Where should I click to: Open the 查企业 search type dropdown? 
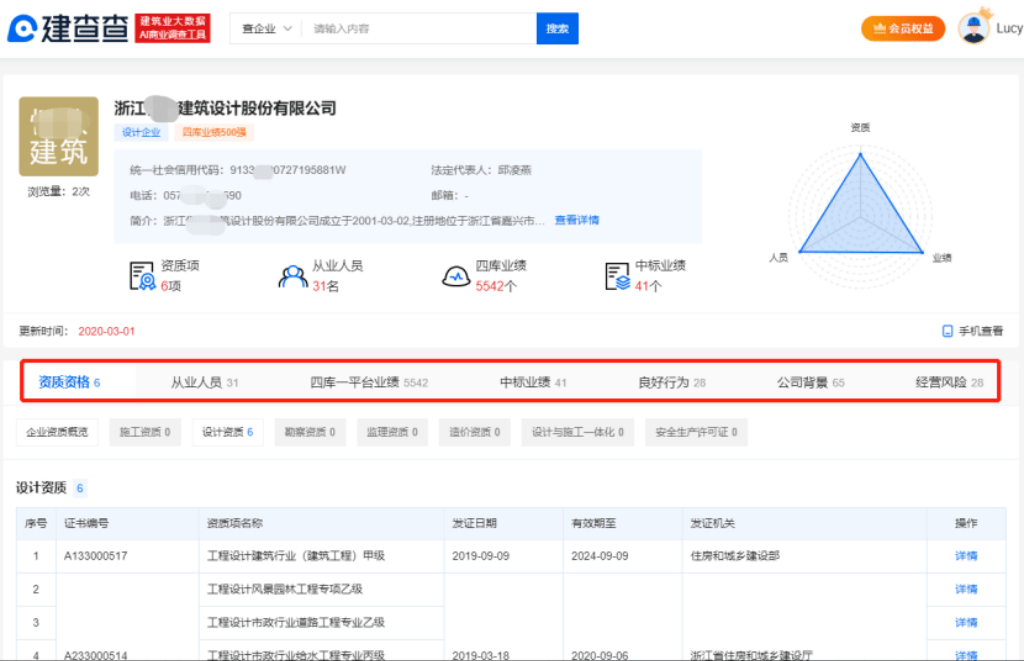(x=264, y=29)
